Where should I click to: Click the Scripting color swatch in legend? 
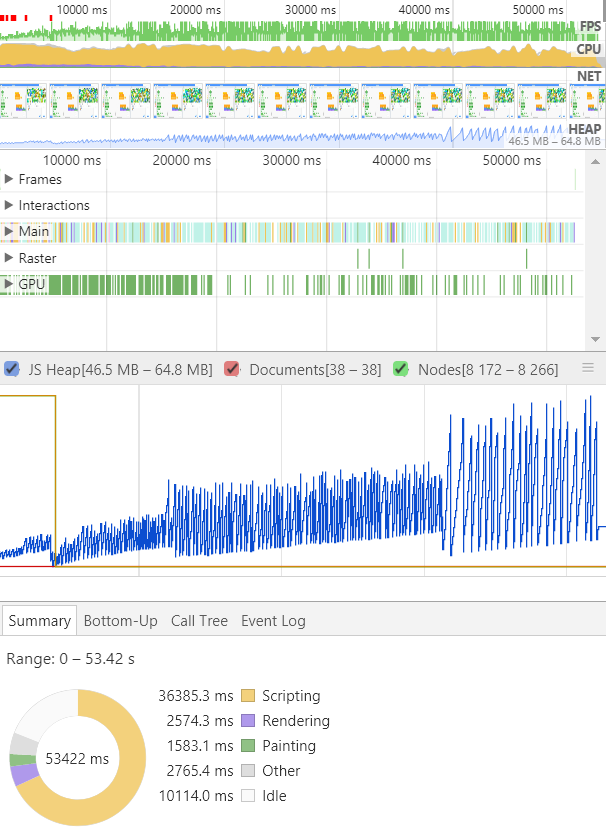click(x=248, y=695)
